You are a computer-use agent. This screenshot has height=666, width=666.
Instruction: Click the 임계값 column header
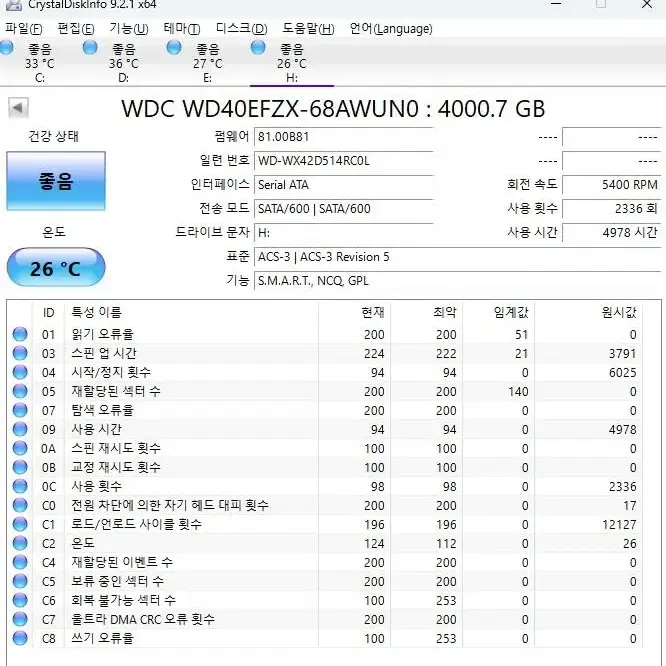pos(498,313)
